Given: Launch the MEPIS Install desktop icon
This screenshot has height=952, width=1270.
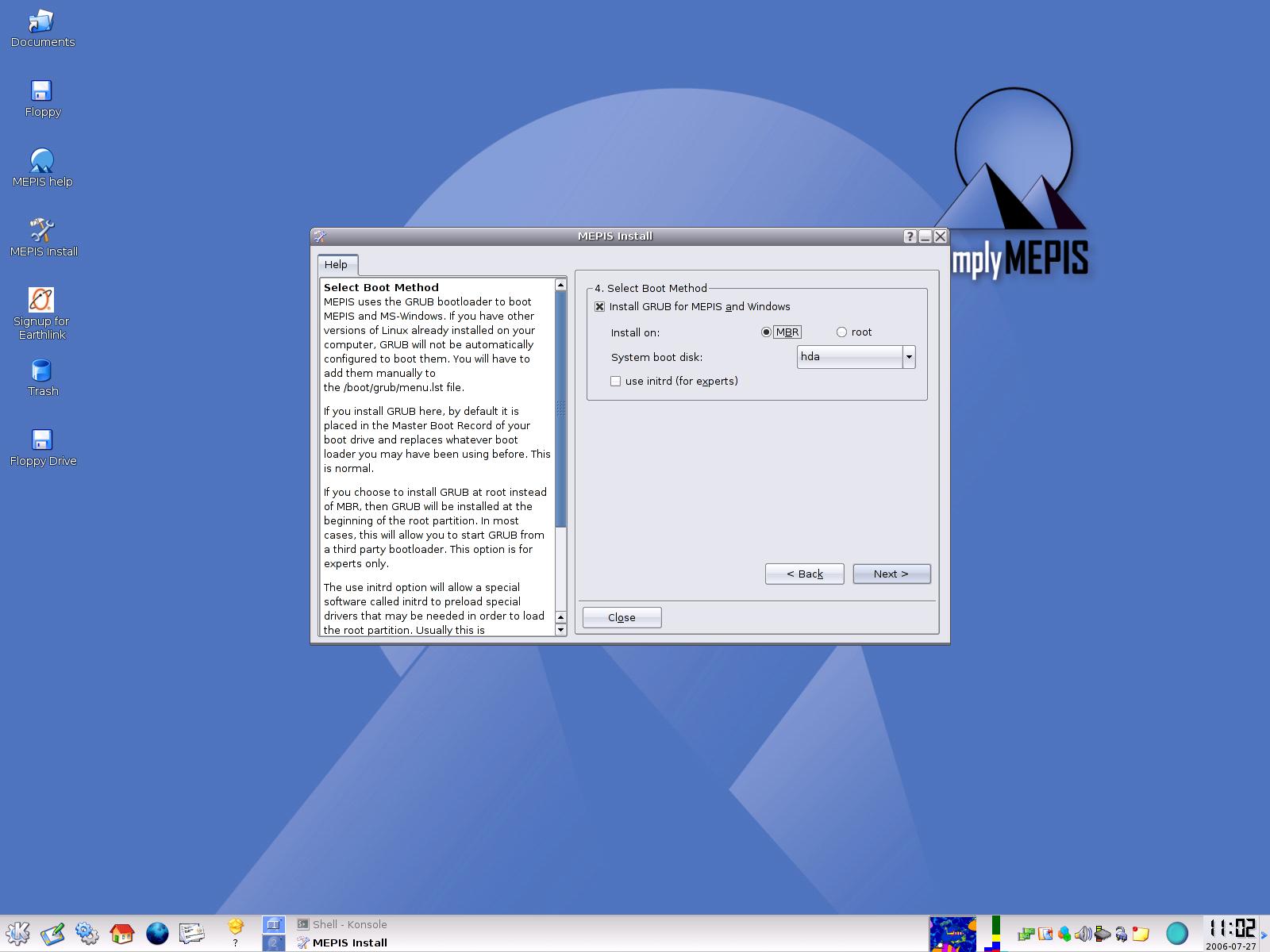Looking at the screenshot, I should point(43,239).
